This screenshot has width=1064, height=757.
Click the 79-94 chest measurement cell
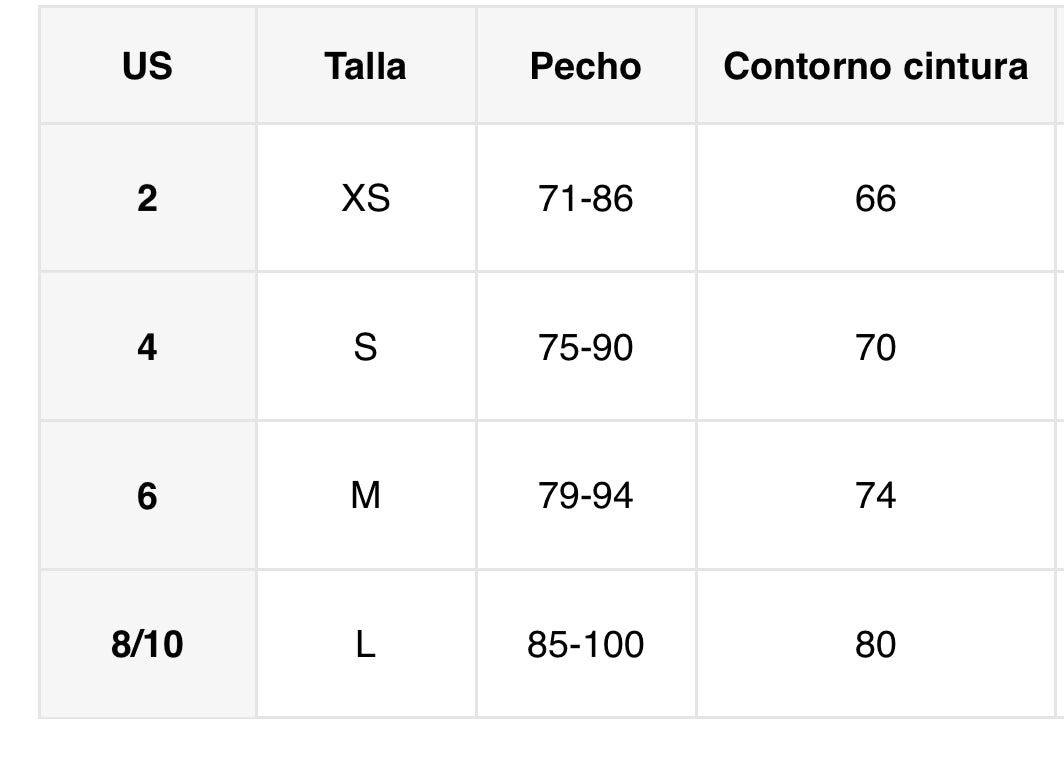click(585, 495)
